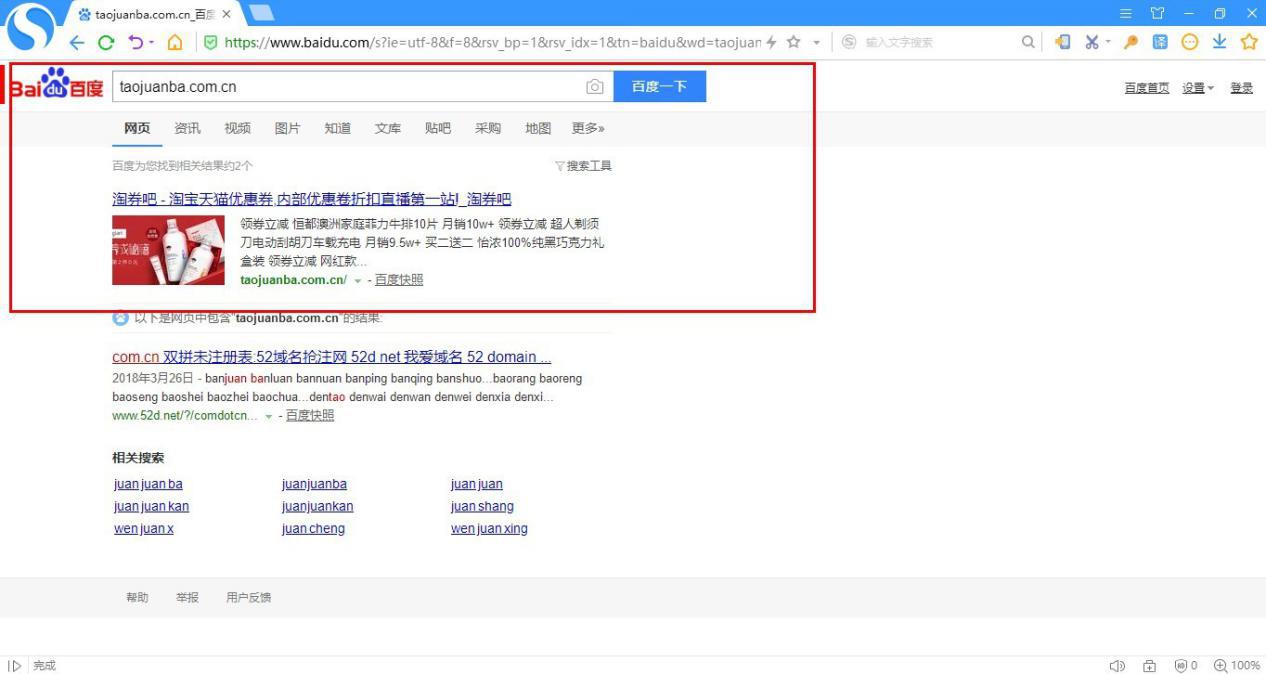Open favorites star at toolbar far right
This screenshot has height=674, width=1266.
[x=1248, y=42]
